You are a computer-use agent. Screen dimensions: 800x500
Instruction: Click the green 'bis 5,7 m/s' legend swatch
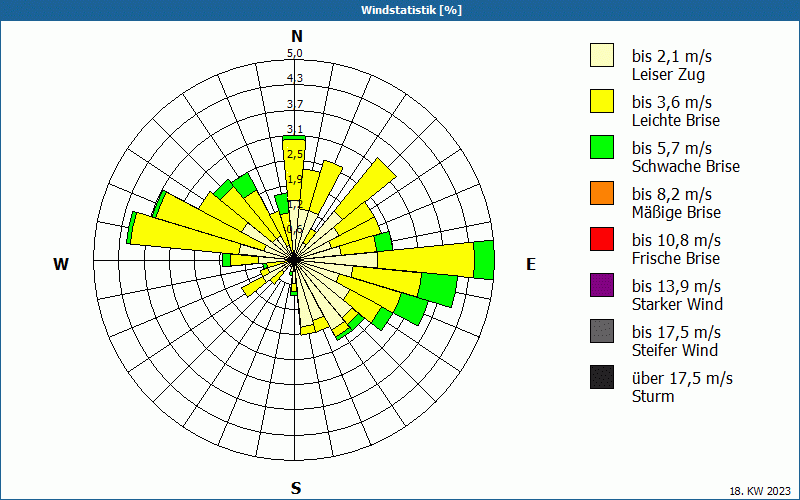tap(602, 147)
